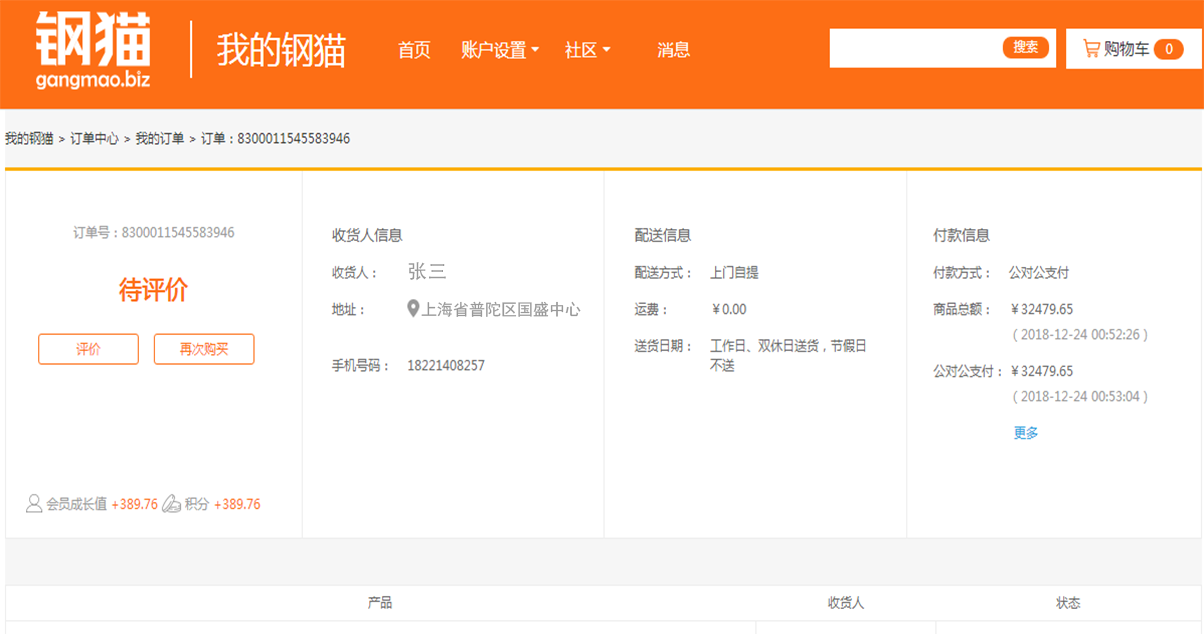This screenshot has height=634, width=1204.
Task: Click the 再次购买 buy again button
Action: (x=204, y=349)
